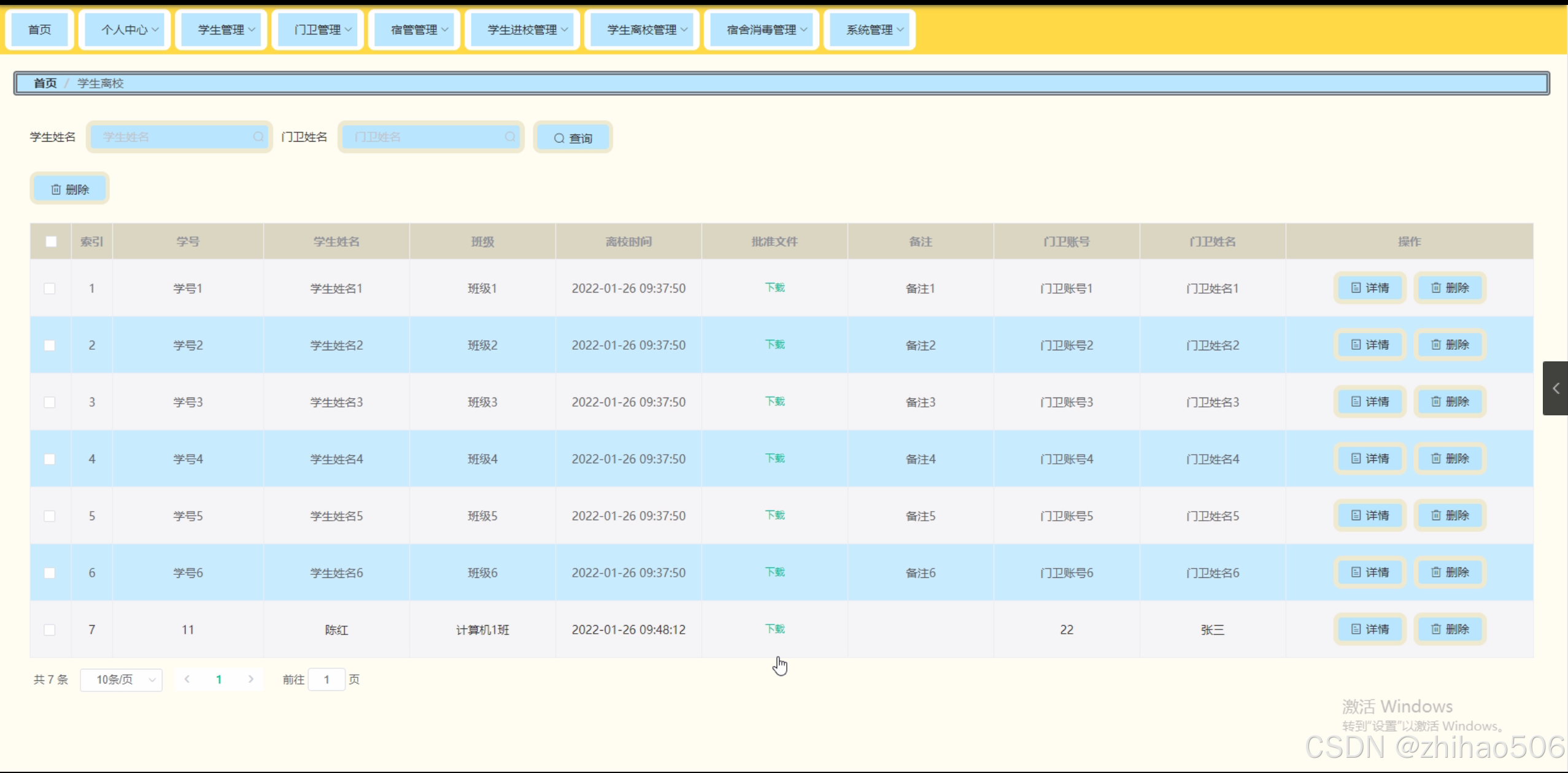1568x773 pixels.
Task: Download the 批准文件 for row 4
Action: point(774,458)
